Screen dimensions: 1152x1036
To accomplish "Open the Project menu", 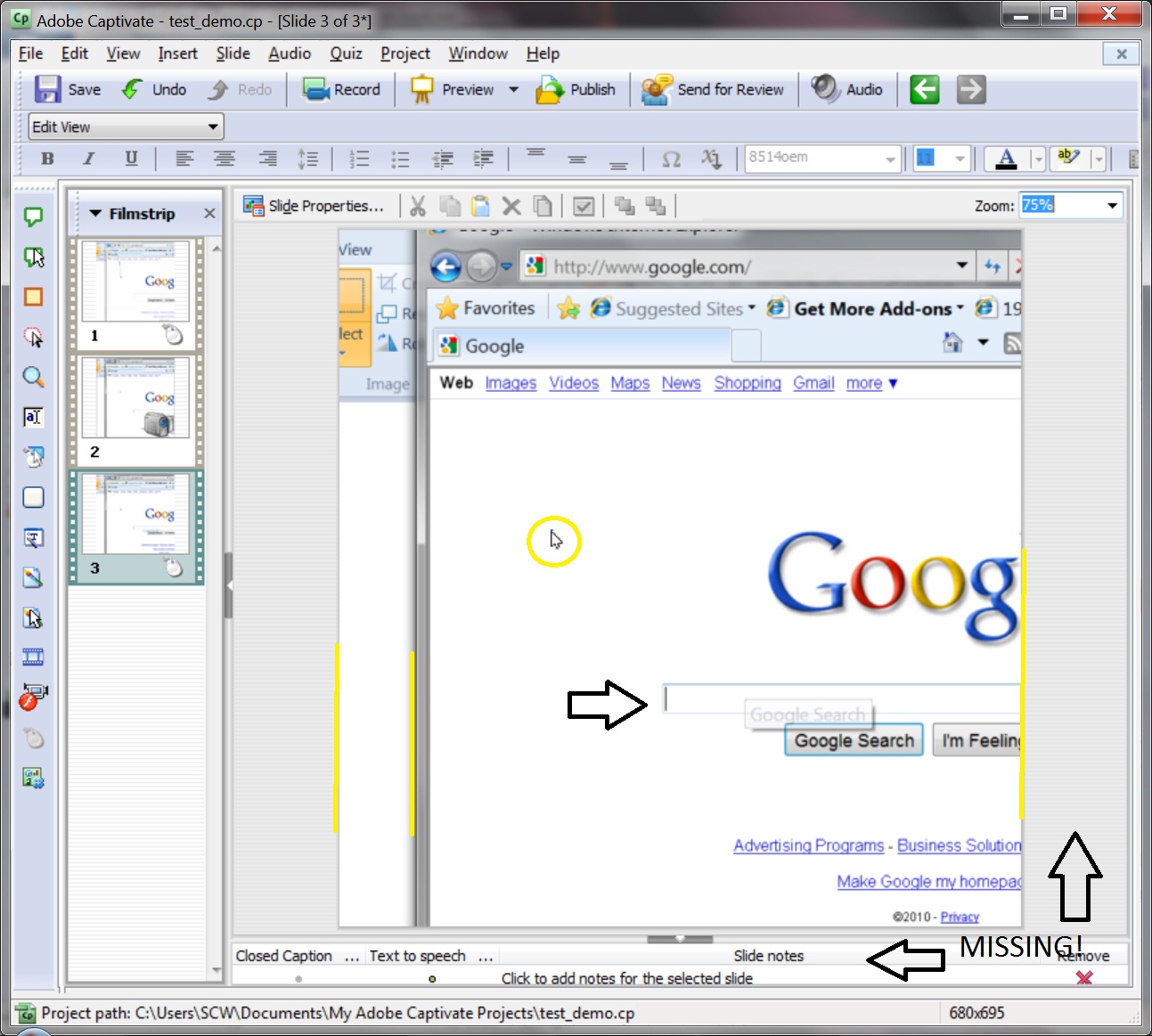I will [405, 53].
